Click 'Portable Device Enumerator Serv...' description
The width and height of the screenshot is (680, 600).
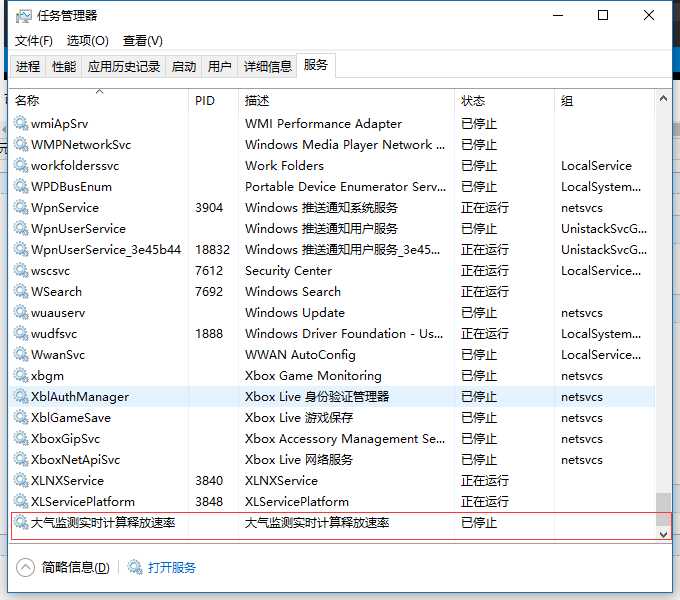tap(345, 186)
